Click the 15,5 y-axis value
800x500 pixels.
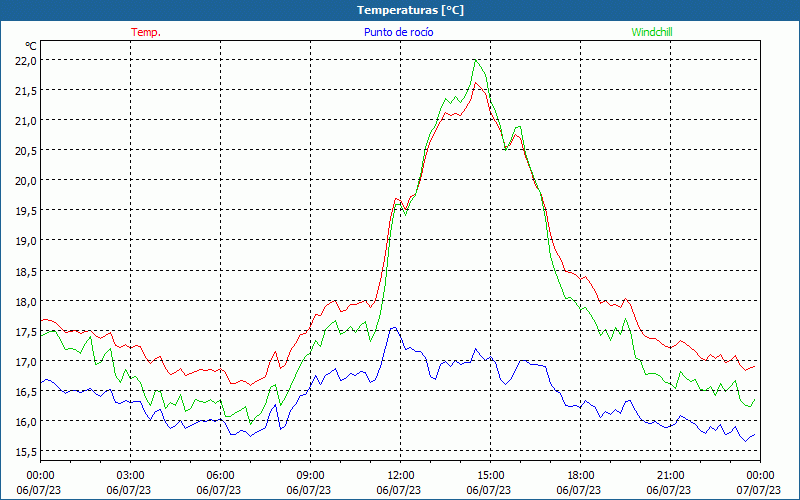point(26,452)
